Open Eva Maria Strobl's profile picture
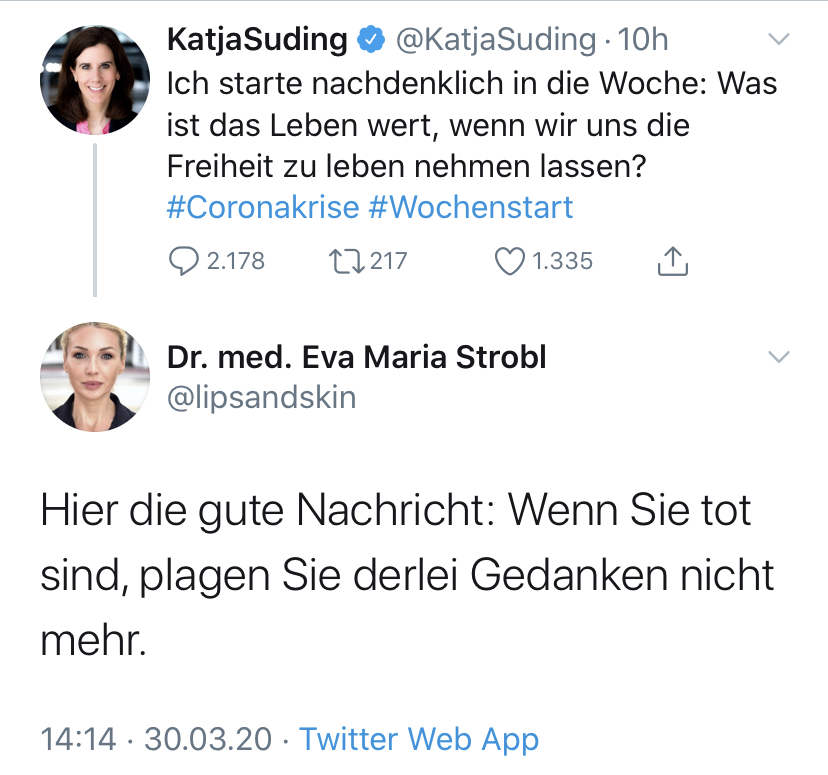The width and height of the screenshot is (828, 775). (x=88, y=376)
